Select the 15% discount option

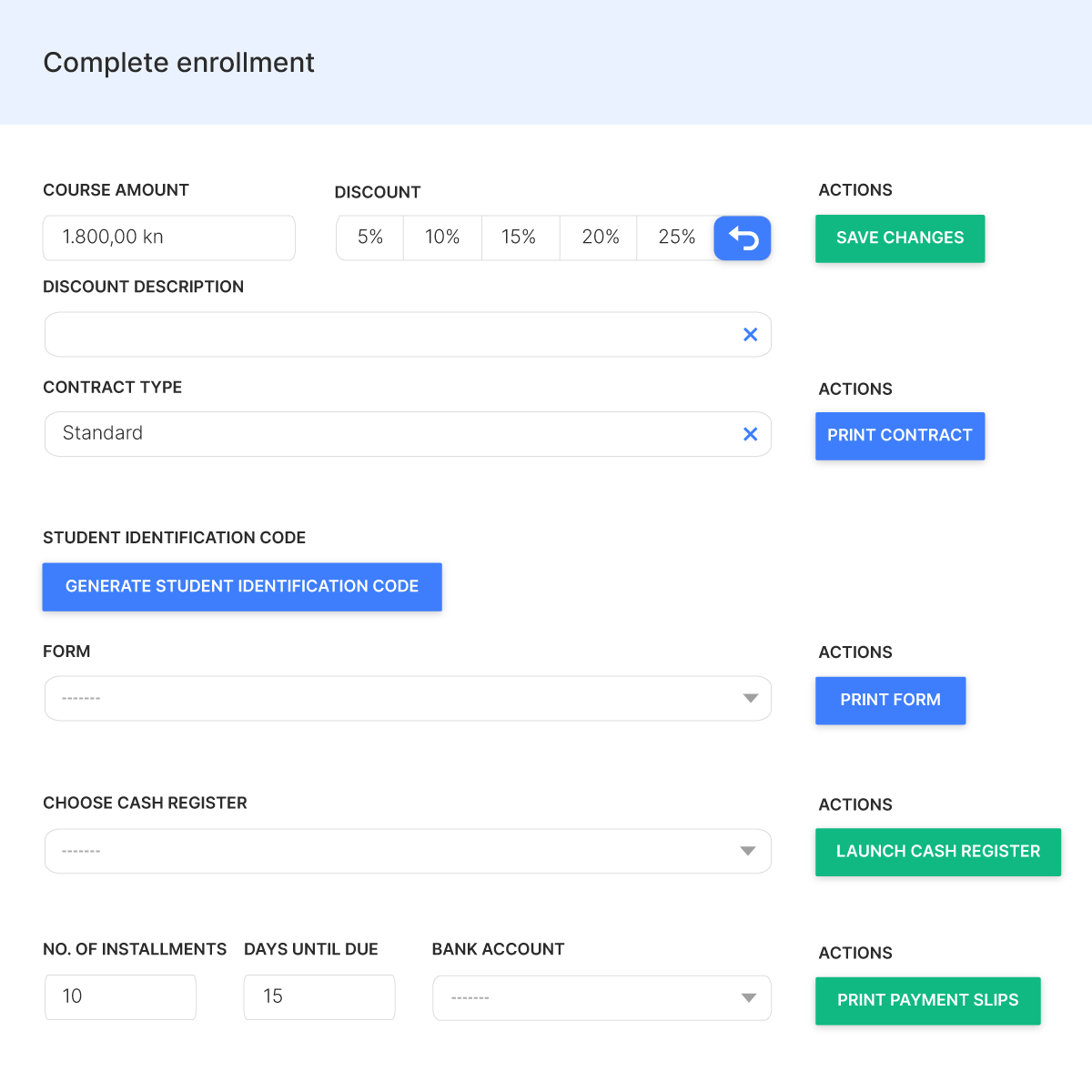[519, 238]
